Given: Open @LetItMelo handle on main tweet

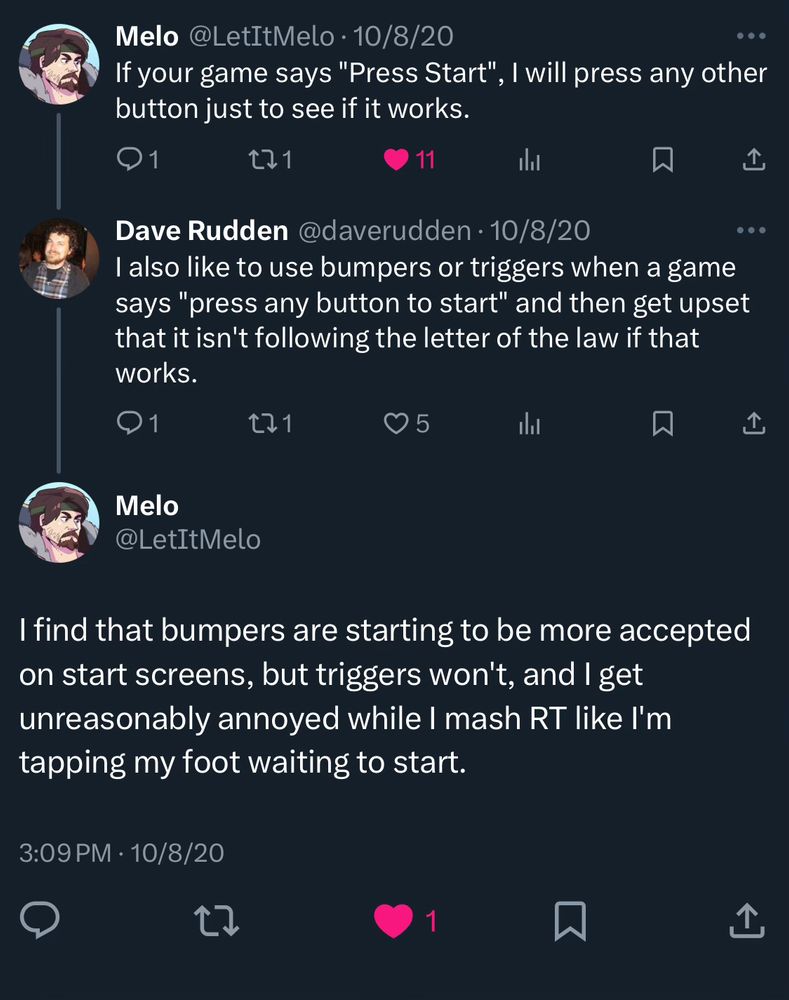Looking at the screenshot, I should coord(188,540).
